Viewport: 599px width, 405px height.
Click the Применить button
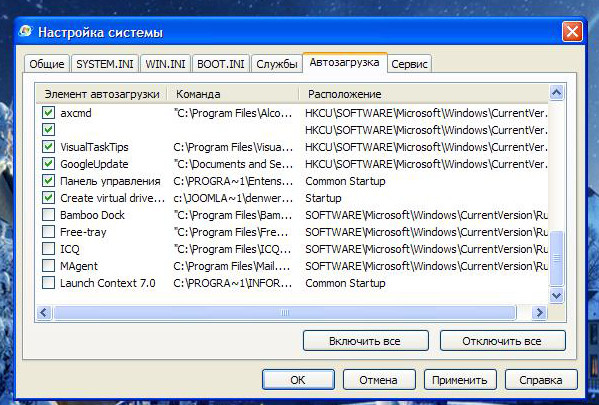point(460,380)
